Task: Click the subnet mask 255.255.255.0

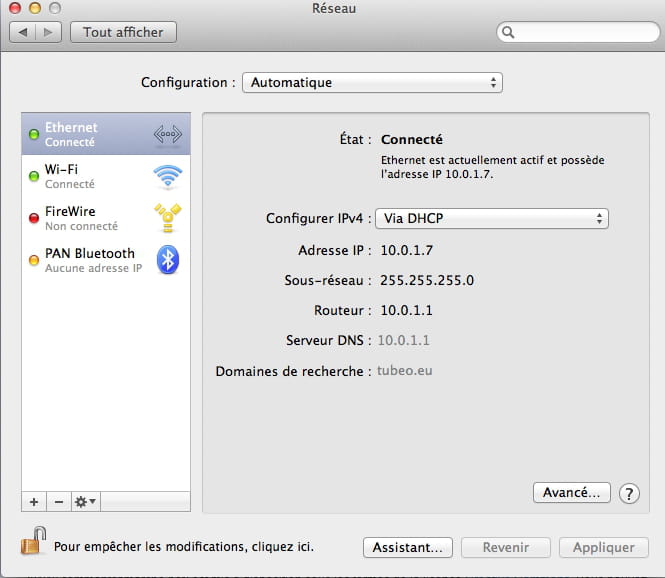Action: pos(427,280)
